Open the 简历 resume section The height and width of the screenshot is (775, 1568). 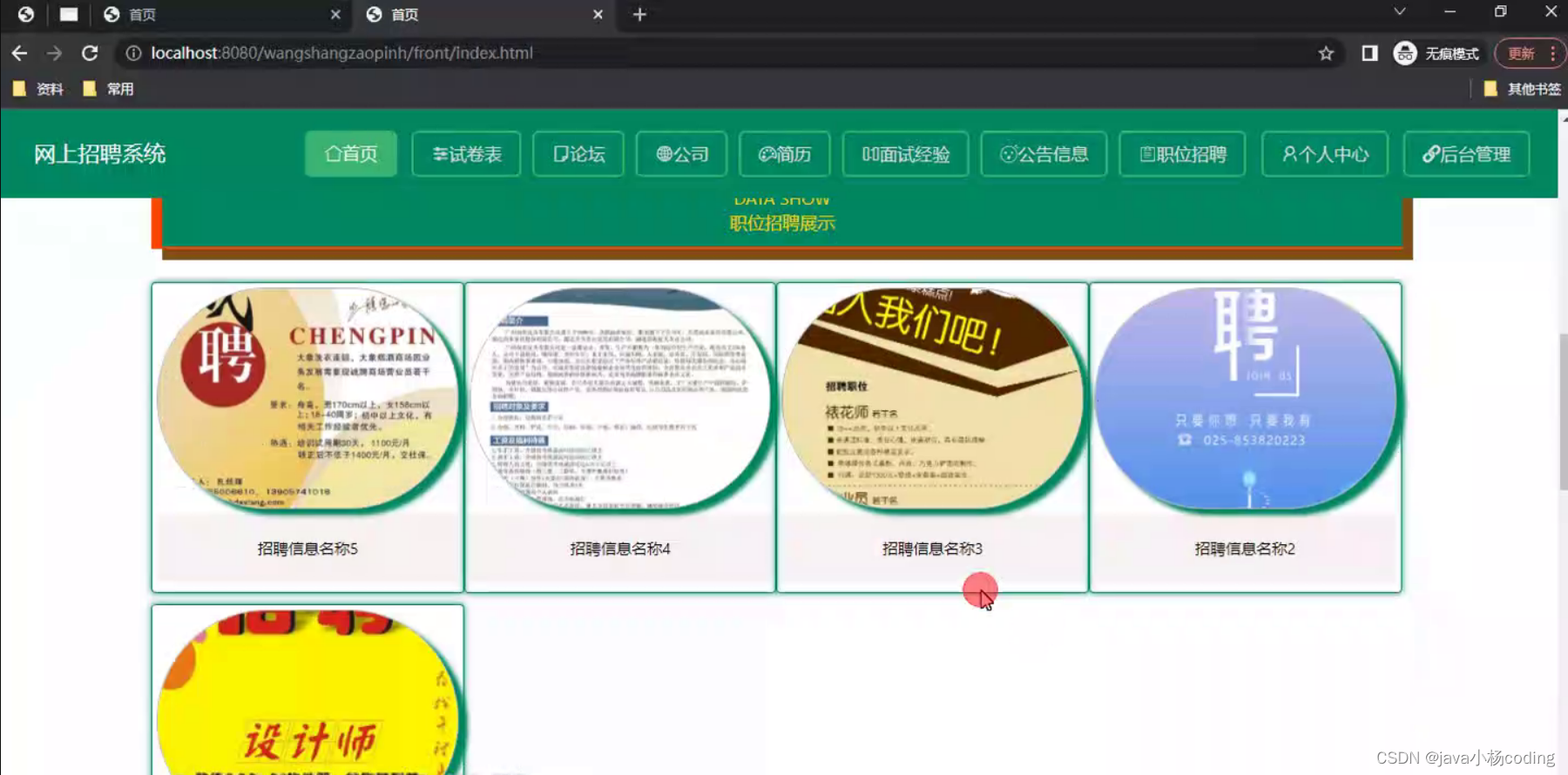pos(785,154)
